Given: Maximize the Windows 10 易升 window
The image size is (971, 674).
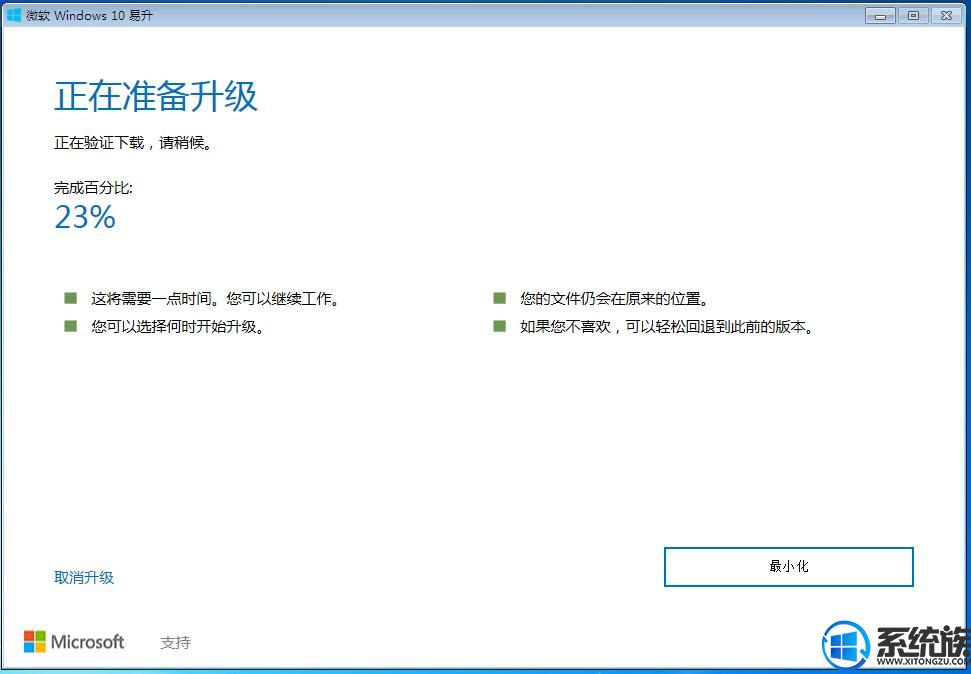Looking at the screenshot, I should [913, 16].
